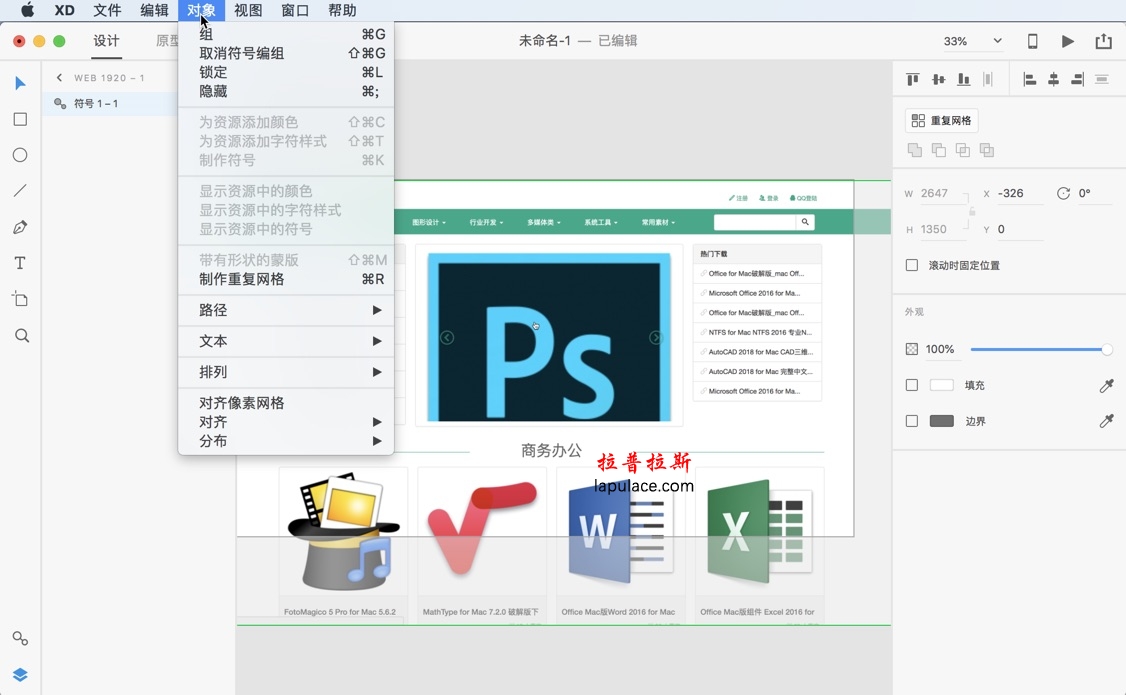Click the Share export icon
The width and height of the screenshot is (1126, 695).
pos(1104,41)
